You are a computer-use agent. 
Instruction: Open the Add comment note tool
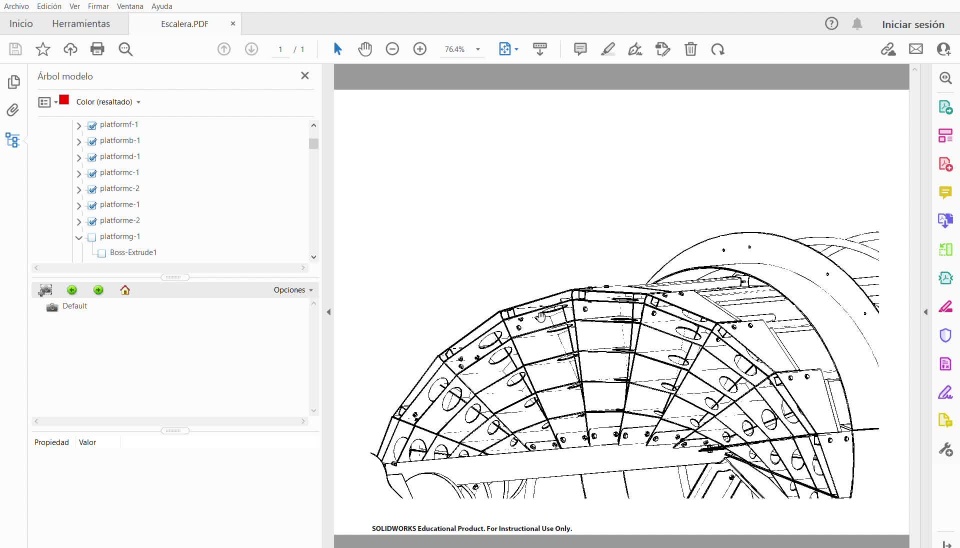(580, 49)
